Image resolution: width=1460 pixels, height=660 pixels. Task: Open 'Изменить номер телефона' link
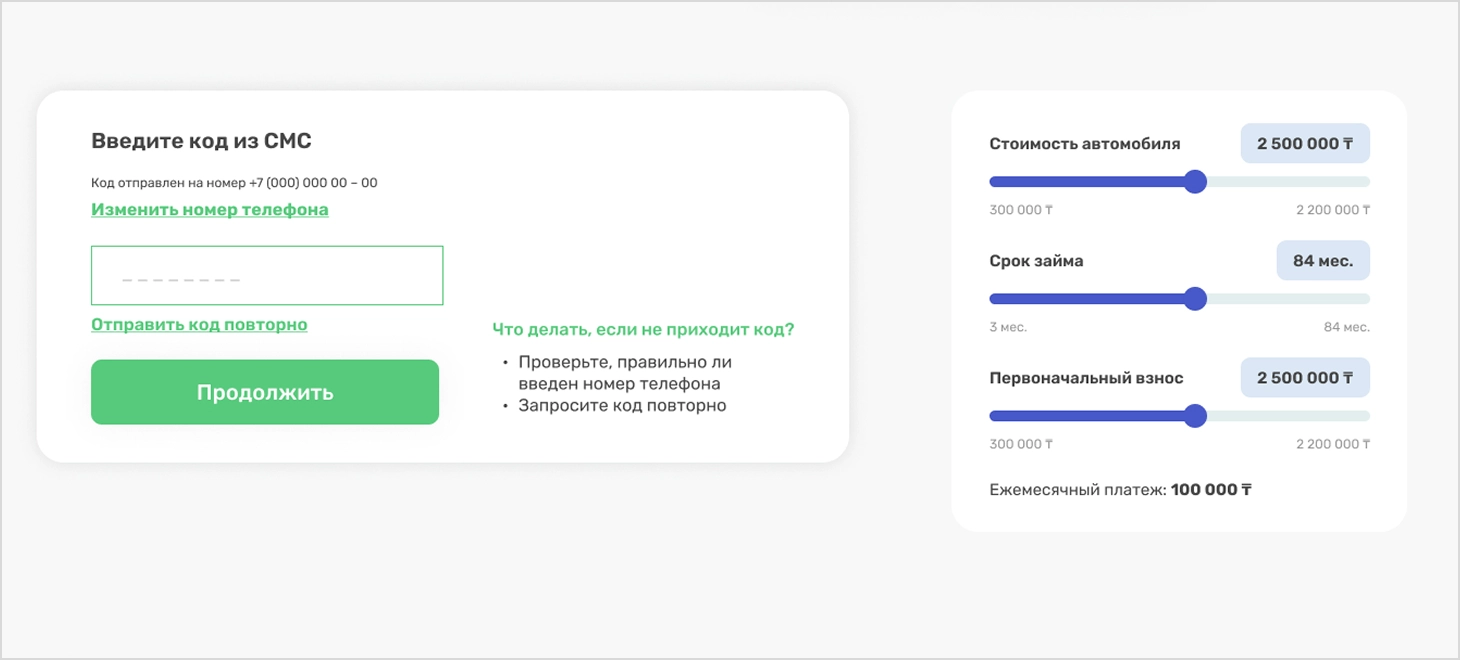click(209, 209)
